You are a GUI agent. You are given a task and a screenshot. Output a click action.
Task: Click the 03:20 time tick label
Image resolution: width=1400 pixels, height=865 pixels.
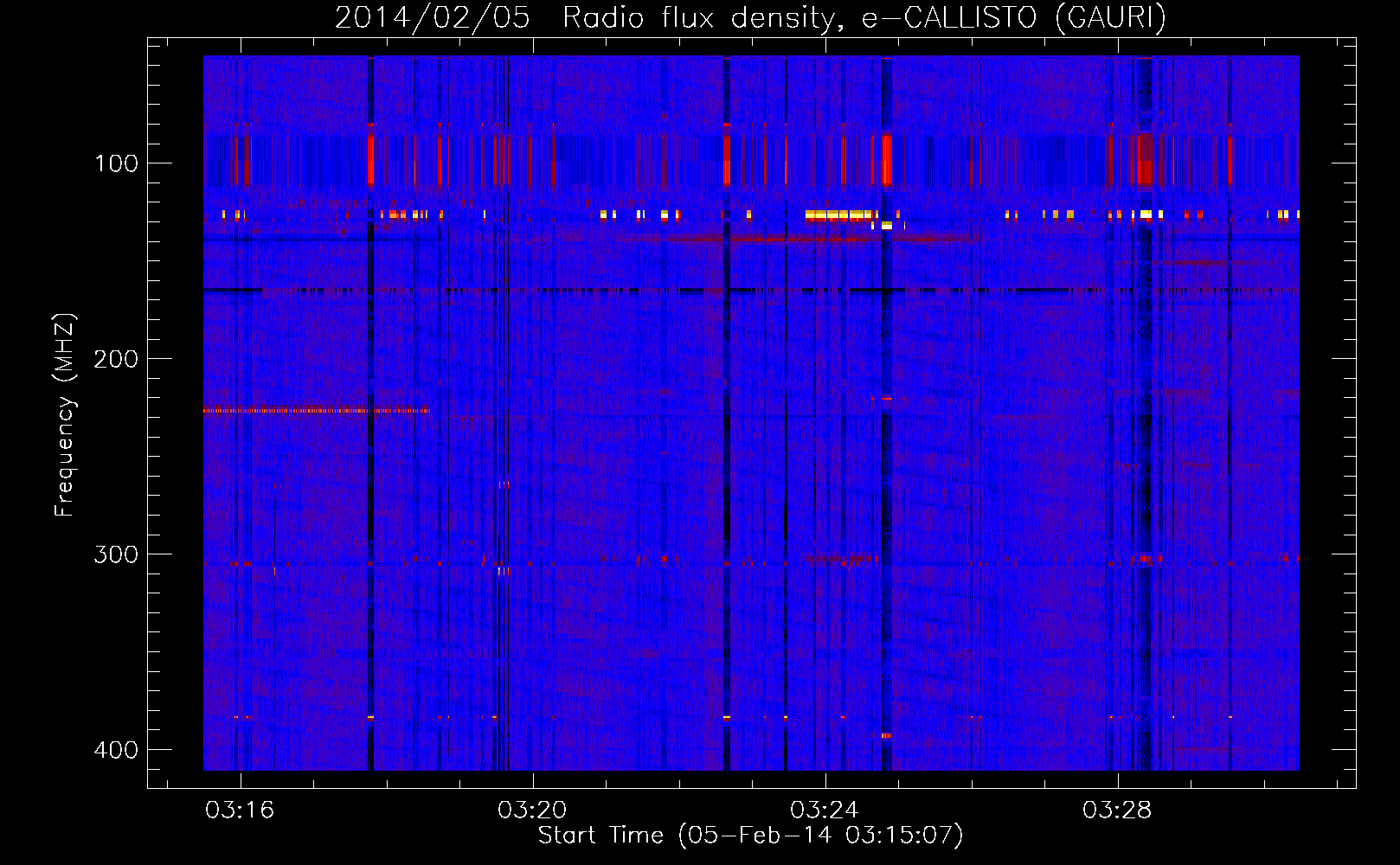532,811
